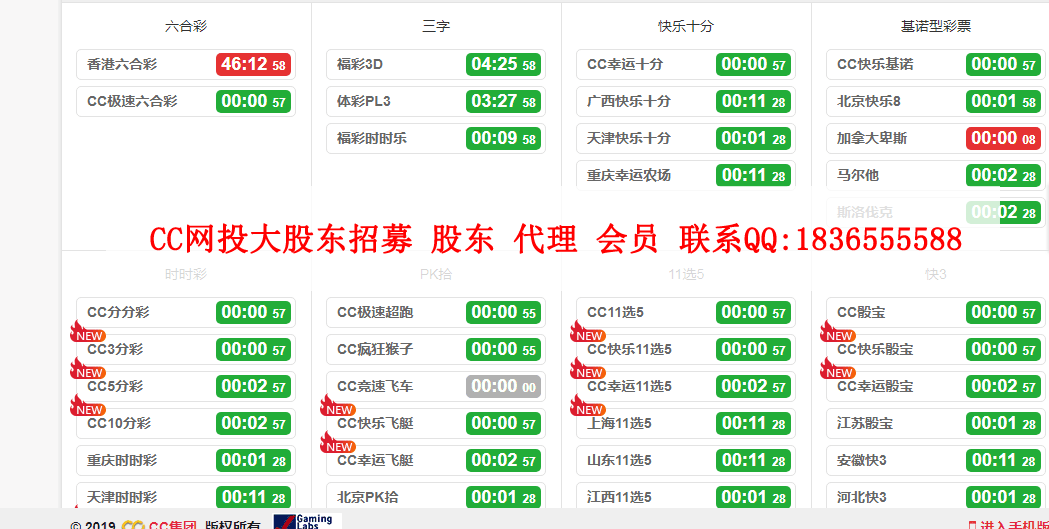Open 香港六合彩 lottery game

[x=122, y=64]
